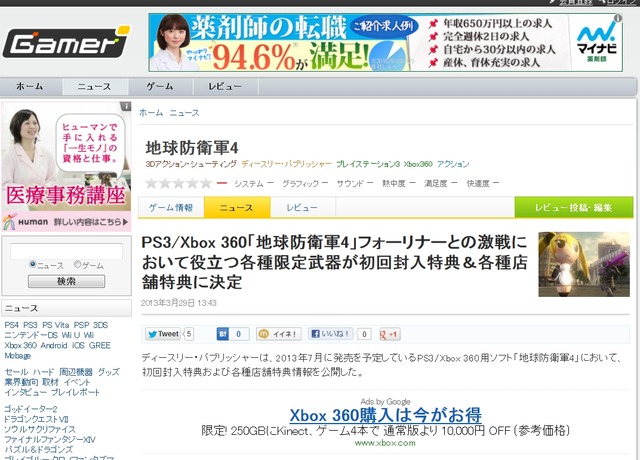
Task: Open the ファイナルファンタジーXIV sidebar link
Action: 50,439
